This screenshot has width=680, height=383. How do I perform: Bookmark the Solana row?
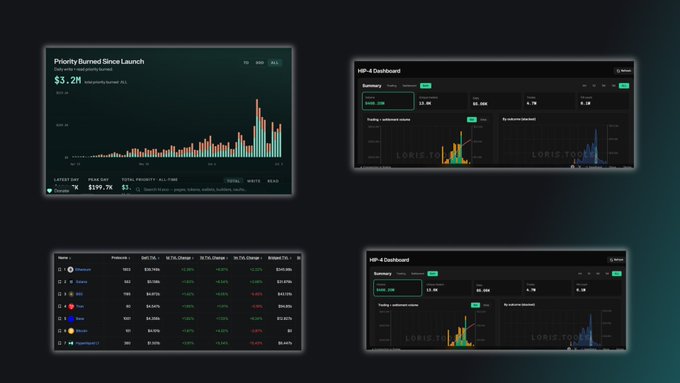coord(59,282)
